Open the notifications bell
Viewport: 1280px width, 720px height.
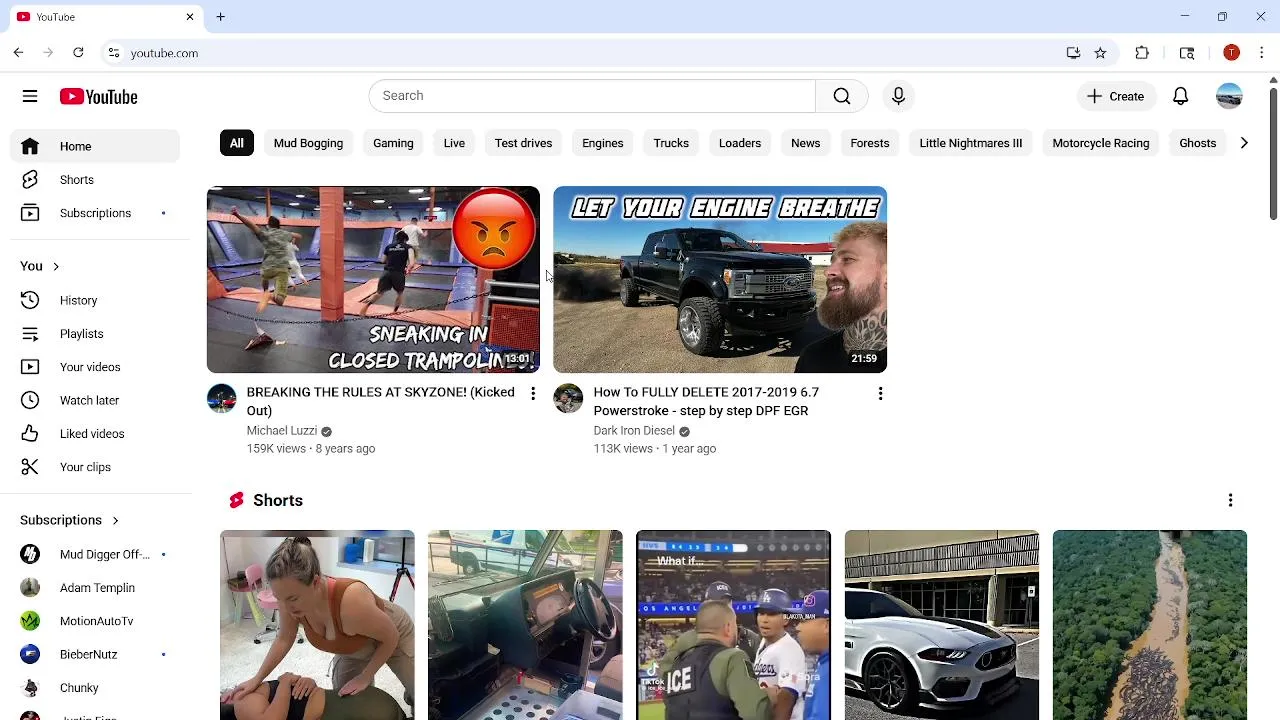click(x=1181, y=96)
